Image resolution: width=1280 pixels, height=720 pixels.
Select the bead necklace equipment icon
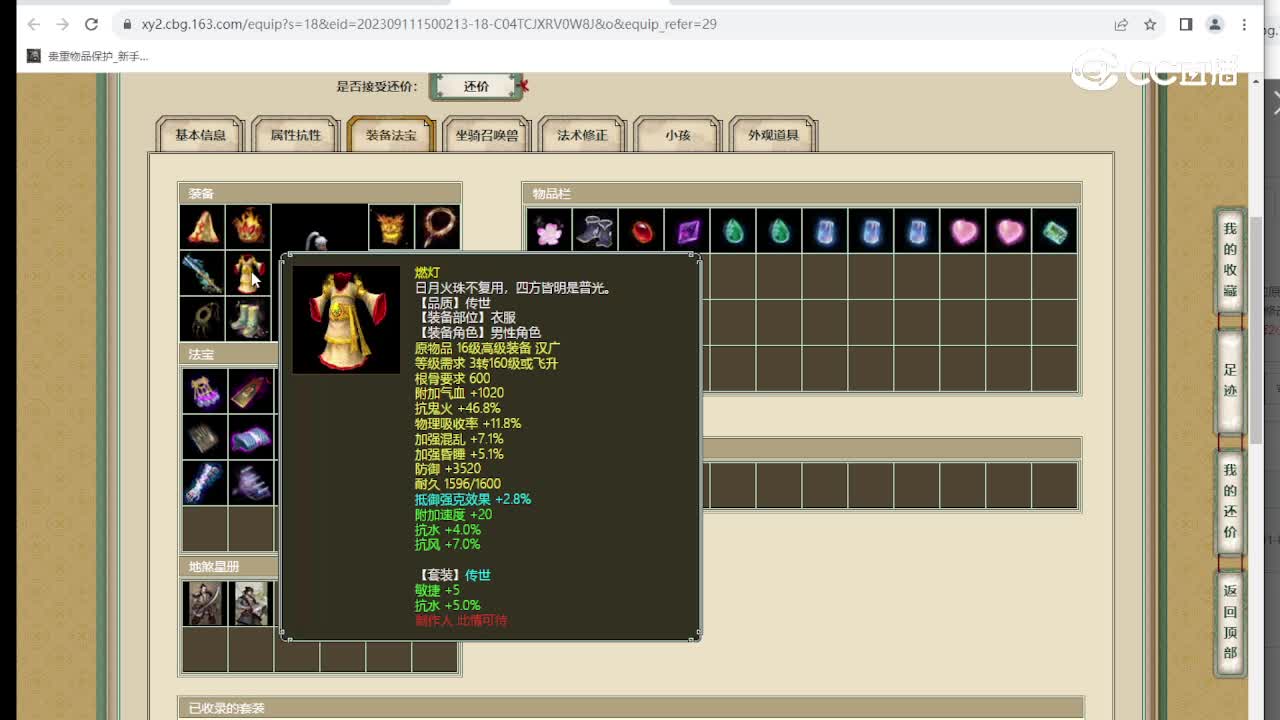[x=437, y=227]
